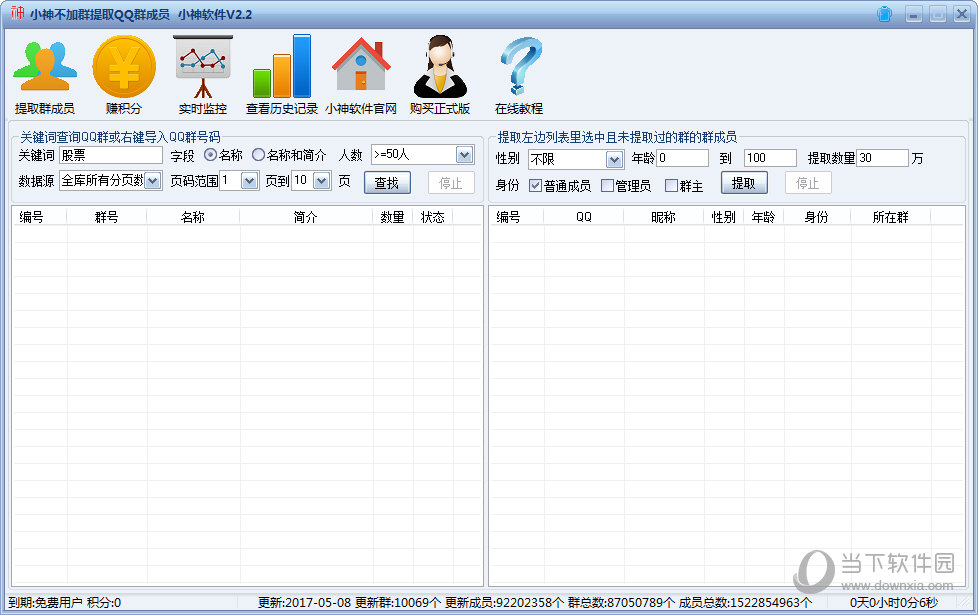Click the 查找 search button

387,183
